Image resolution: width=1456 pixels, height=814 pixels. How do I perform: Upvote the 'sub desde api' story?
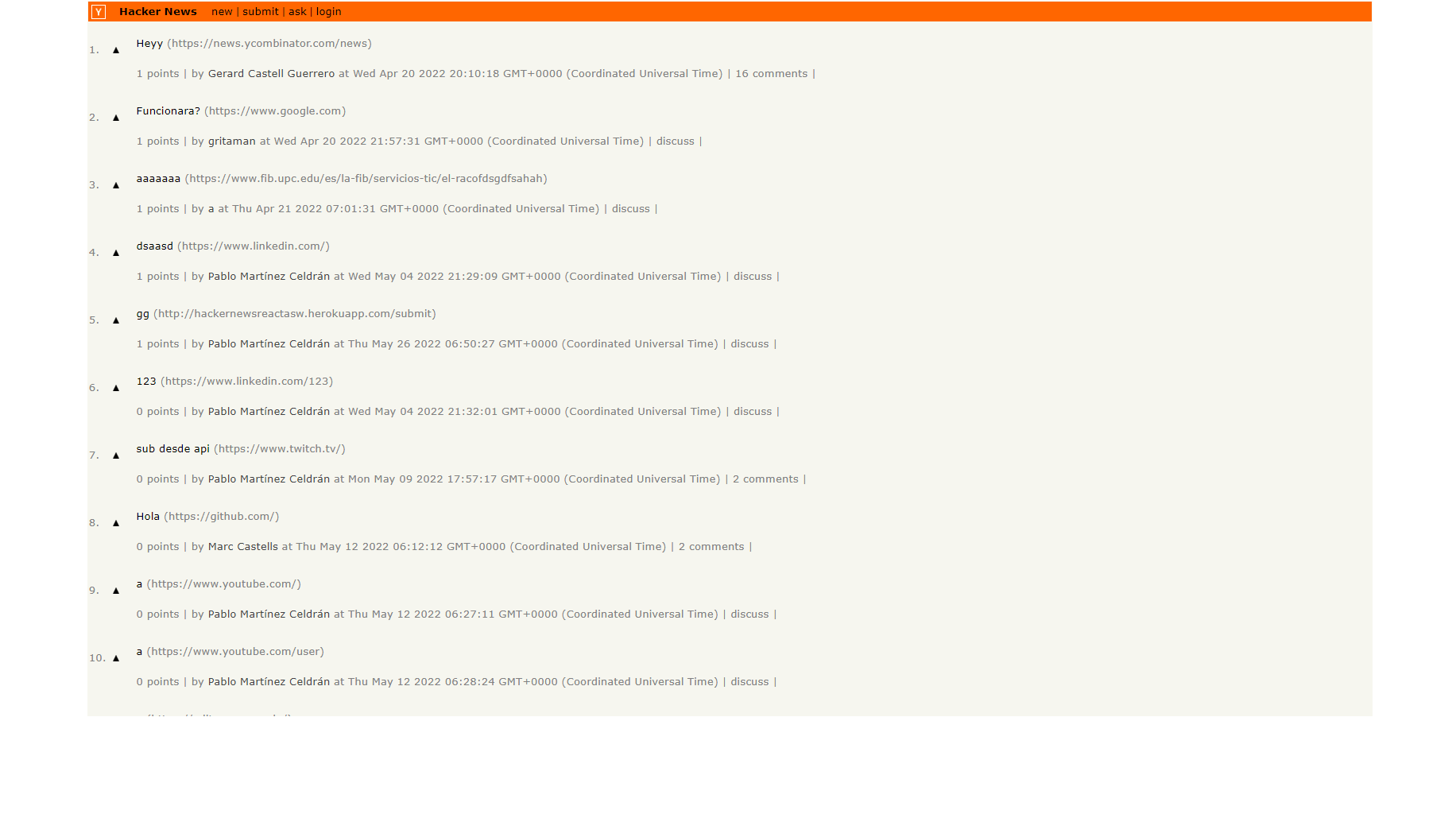pyautogui.click(x=116, y=455)
